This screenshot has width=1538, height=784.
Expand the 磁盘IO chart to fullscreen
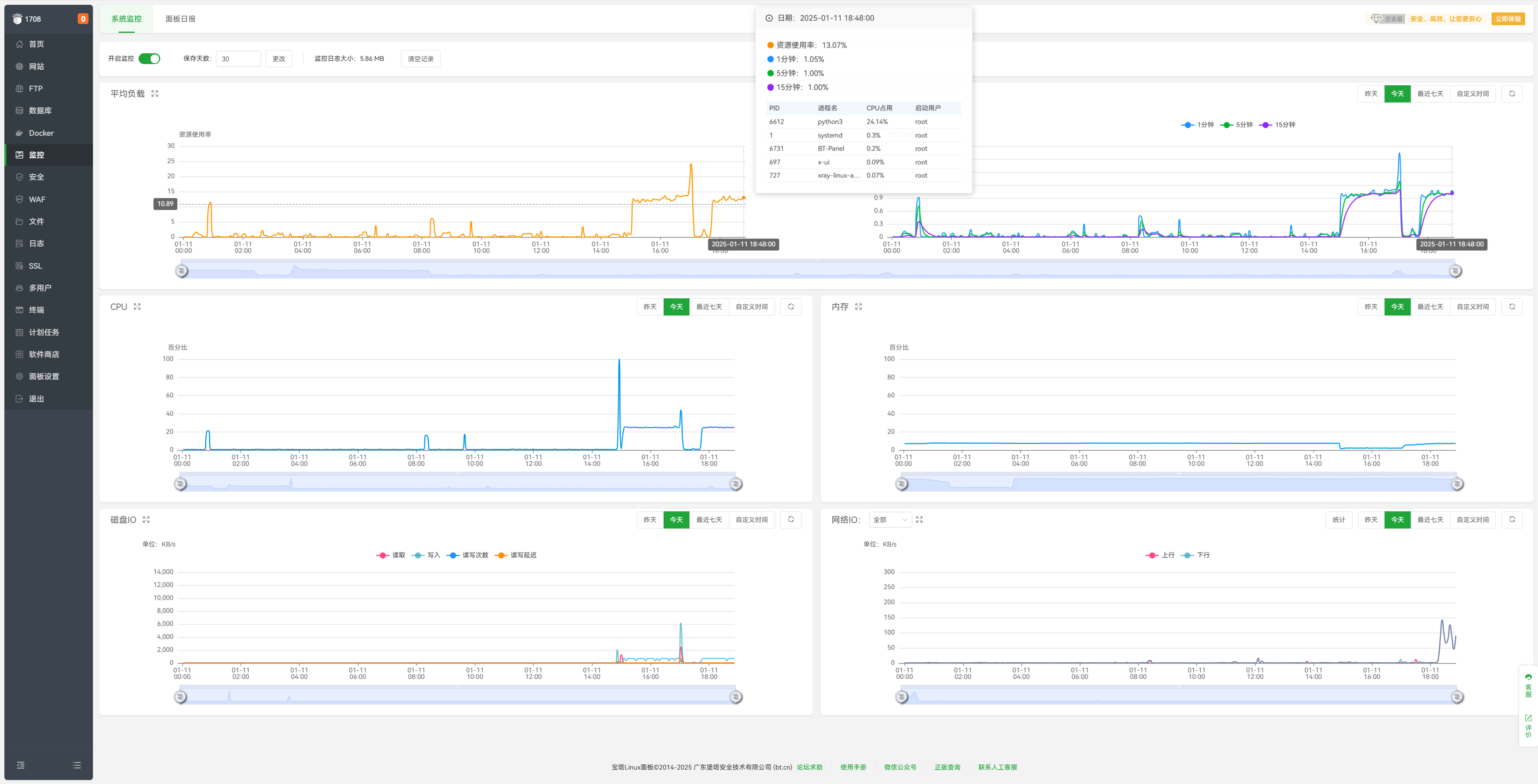[x=146, y=519]
